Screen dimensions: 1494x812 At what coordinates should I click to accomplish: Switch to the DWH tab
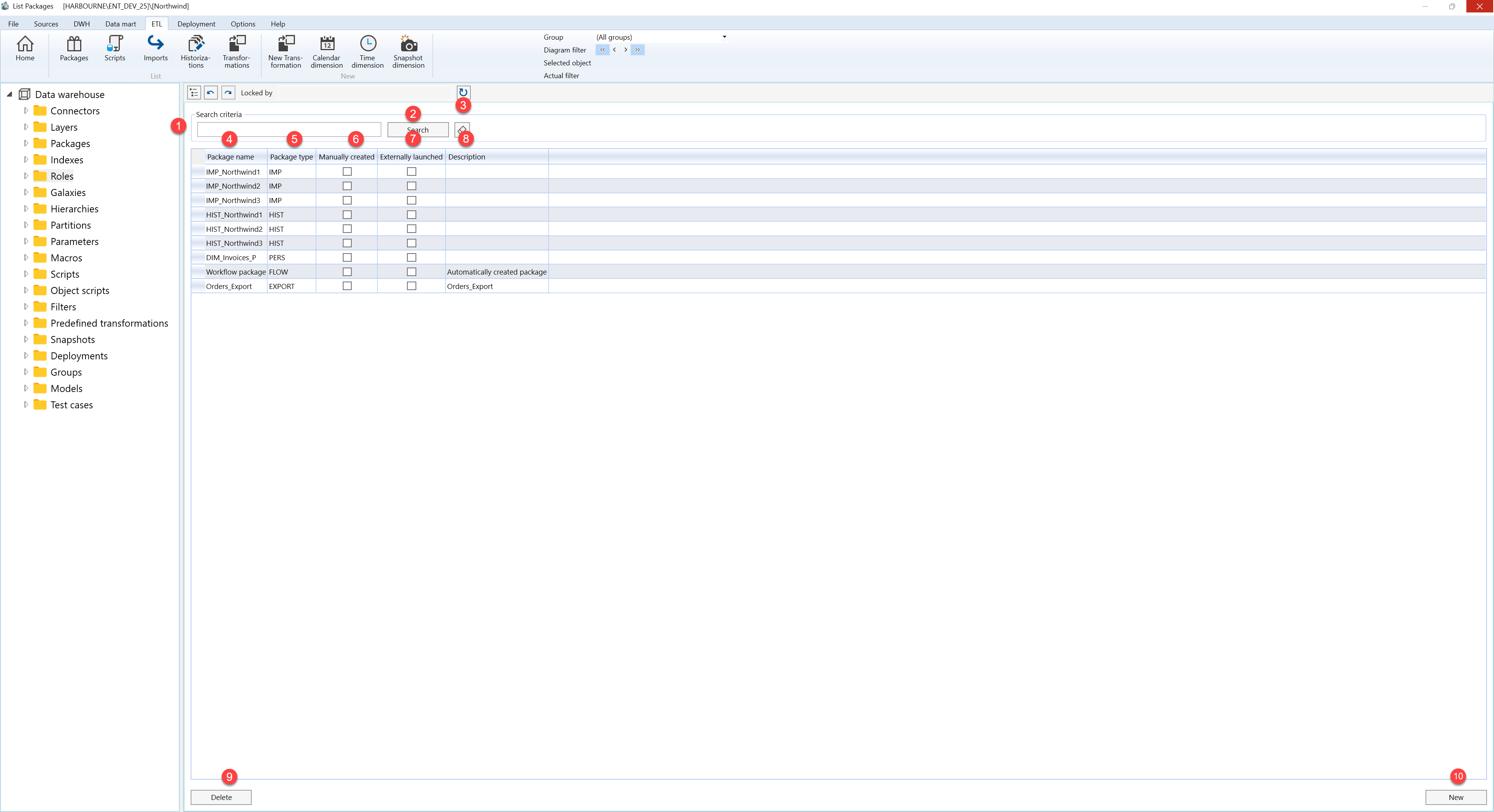(x=82, y=24)
